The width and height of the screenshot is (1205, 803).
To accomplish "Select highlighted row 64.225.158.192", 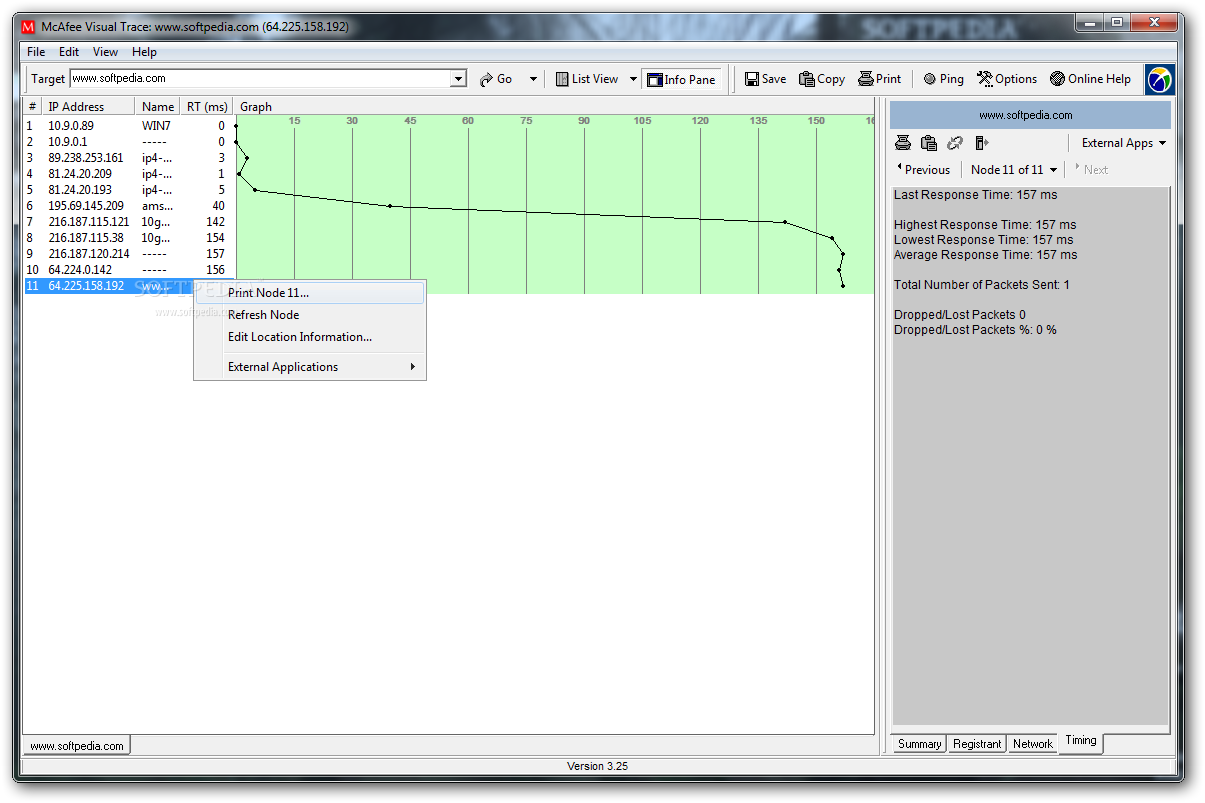I will pos(129,286).
